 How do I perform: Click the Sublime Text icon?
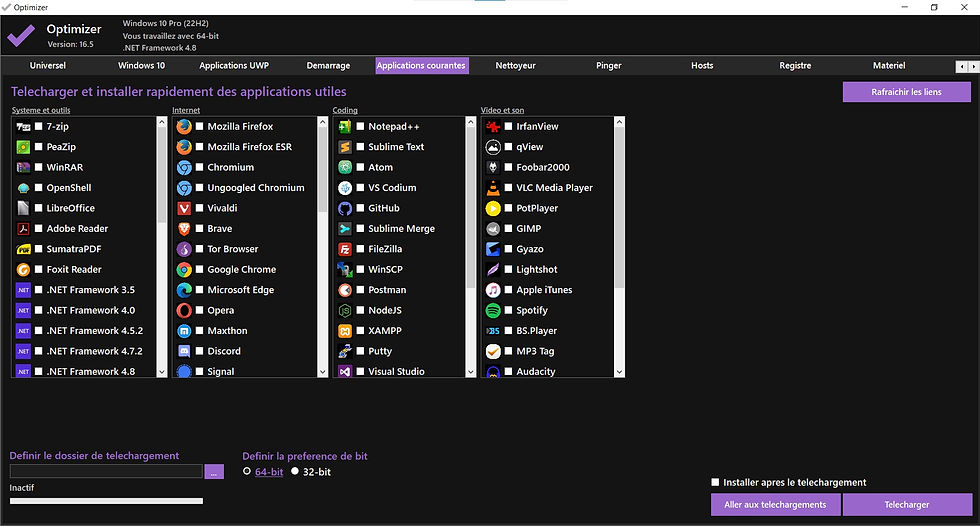(345, 147)
